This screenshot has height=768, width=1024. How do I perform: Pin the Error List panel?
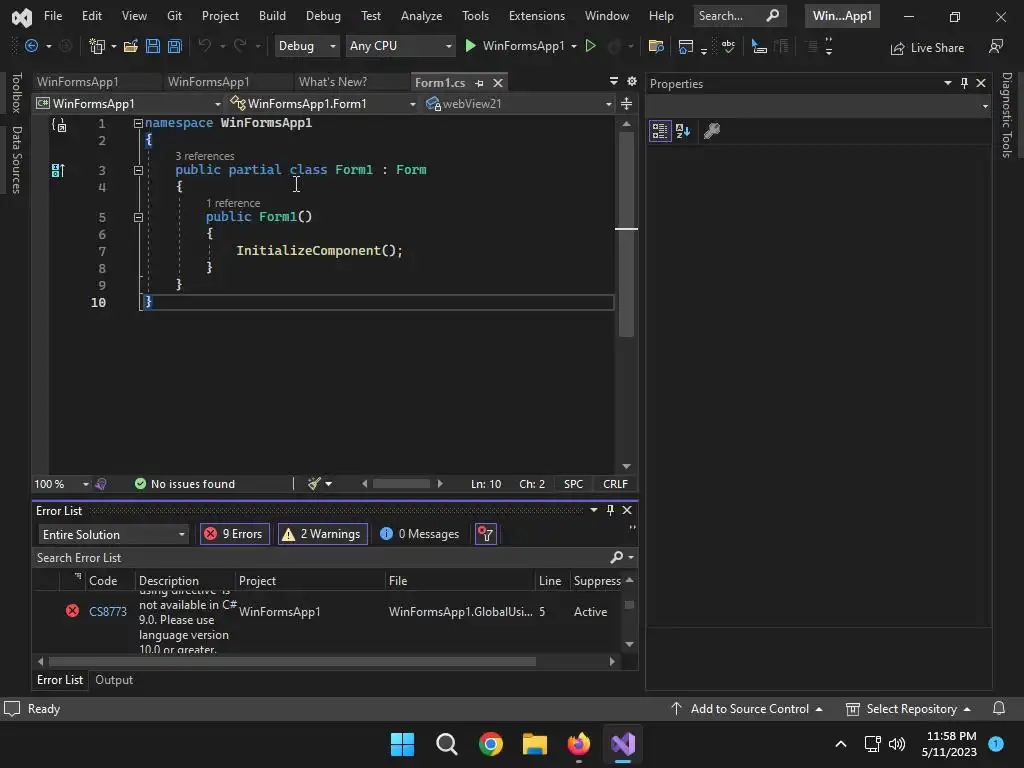click(x=610, y=510)
